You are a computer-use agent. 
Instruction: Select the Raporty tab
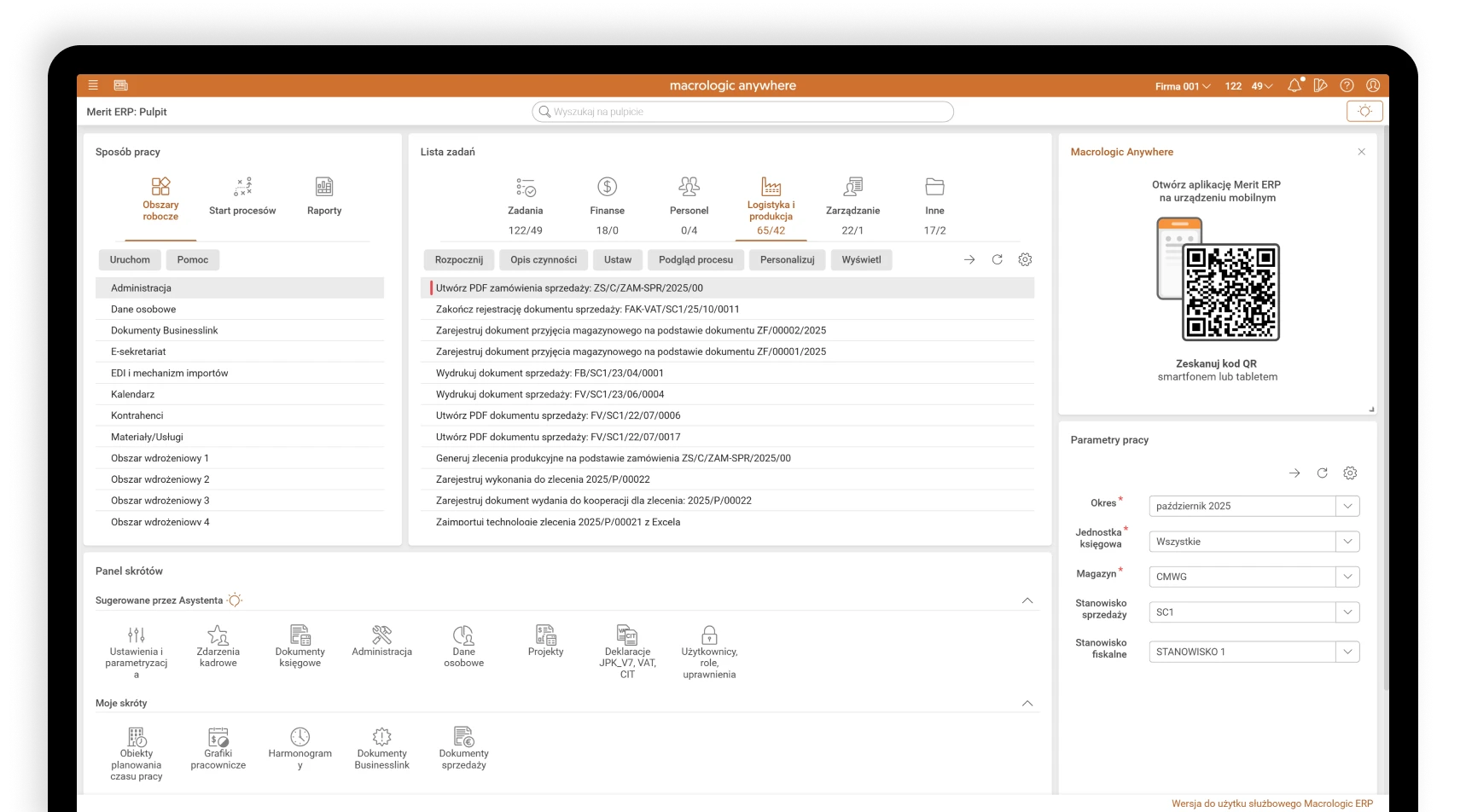pos(324,196)
